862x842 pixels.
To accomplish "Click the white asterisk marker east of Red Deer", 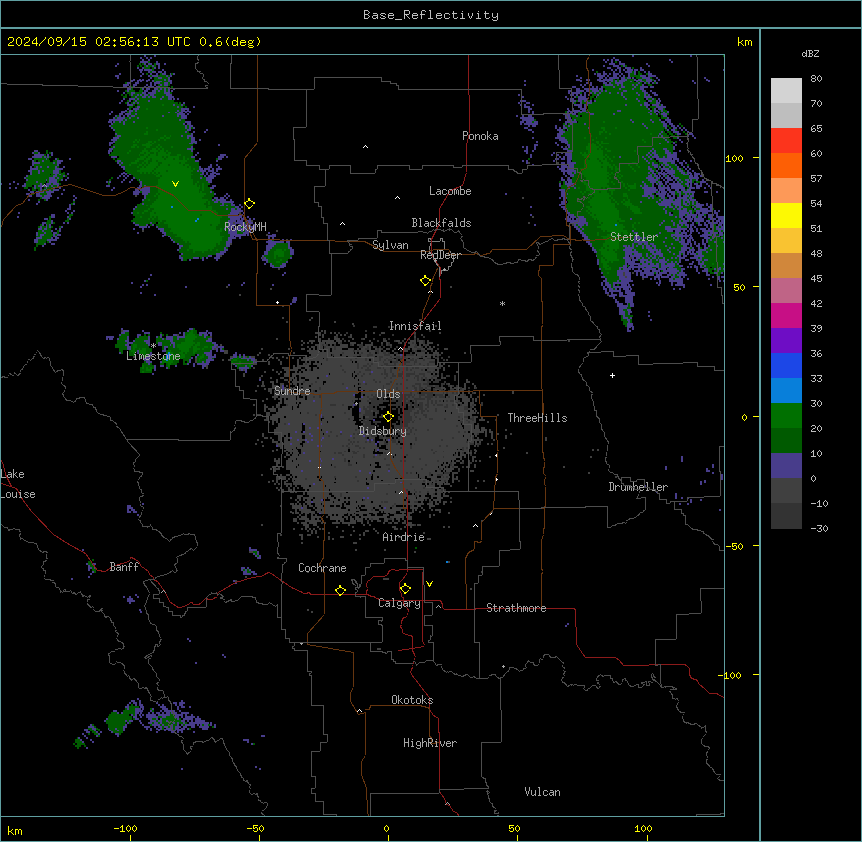I will [x=502, y=303].
